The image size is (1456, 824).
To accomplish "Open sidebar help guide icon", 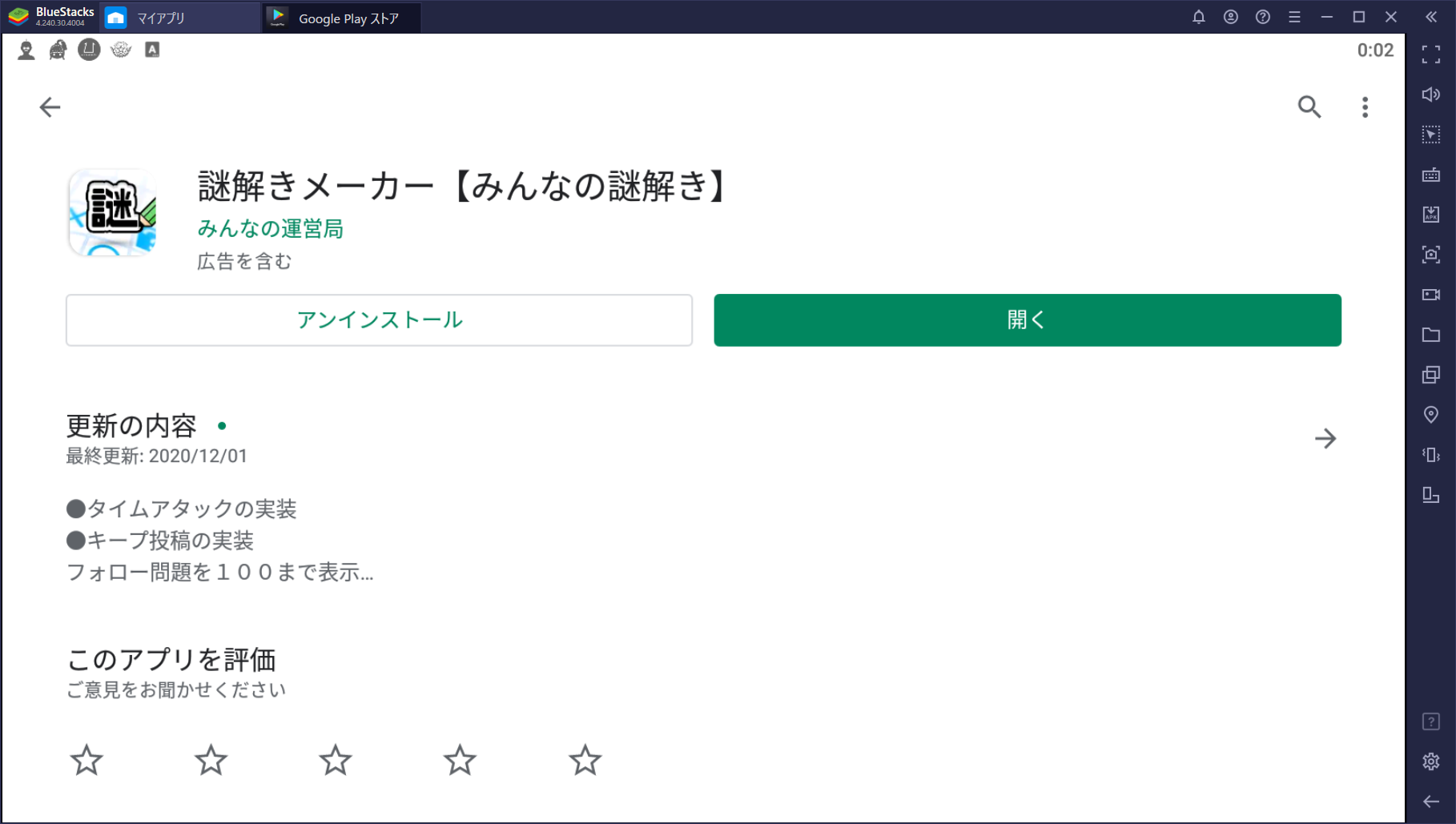I will (x=1431, y=722).
